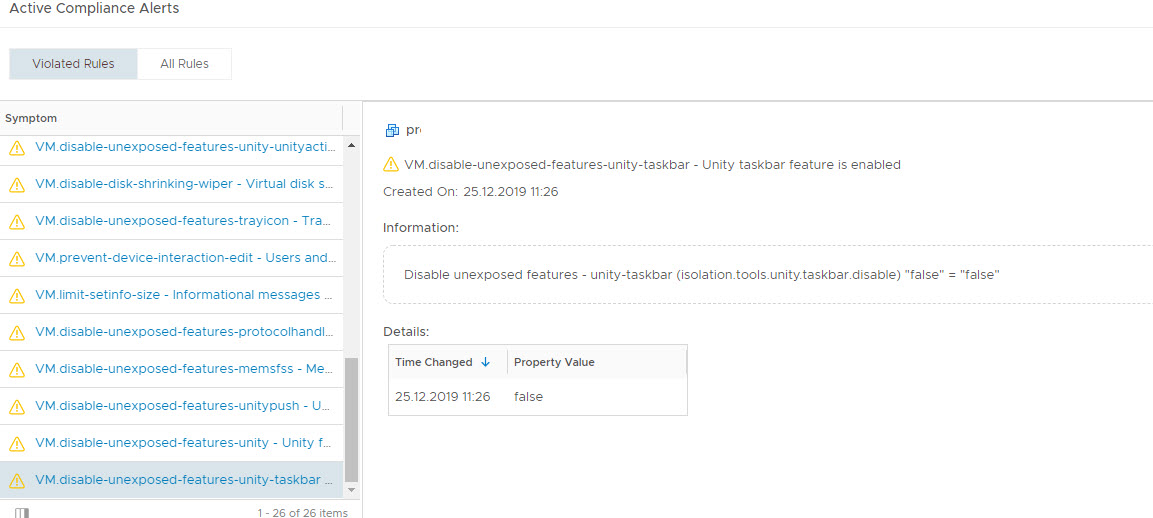This screenshot has width=1153, height=518.
Task: Click warning icon beside features-unitypush row
Action: coord(16,407)
